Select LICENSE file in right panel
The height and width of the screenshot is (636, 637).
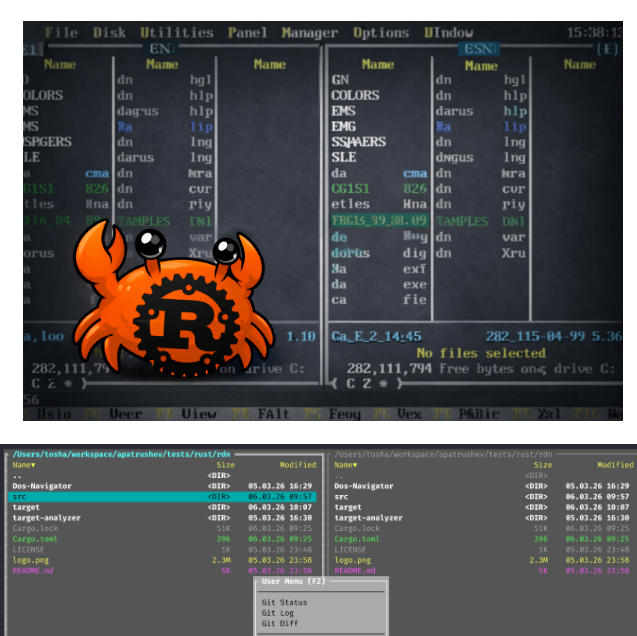[x=482, y=549]
